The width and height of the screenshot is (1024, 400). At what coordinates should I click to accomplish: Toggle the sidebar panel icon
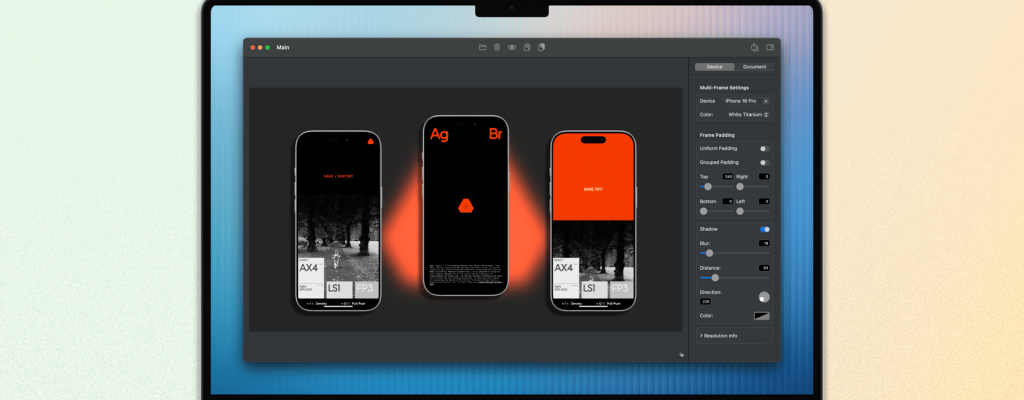(x=770, y=47)
